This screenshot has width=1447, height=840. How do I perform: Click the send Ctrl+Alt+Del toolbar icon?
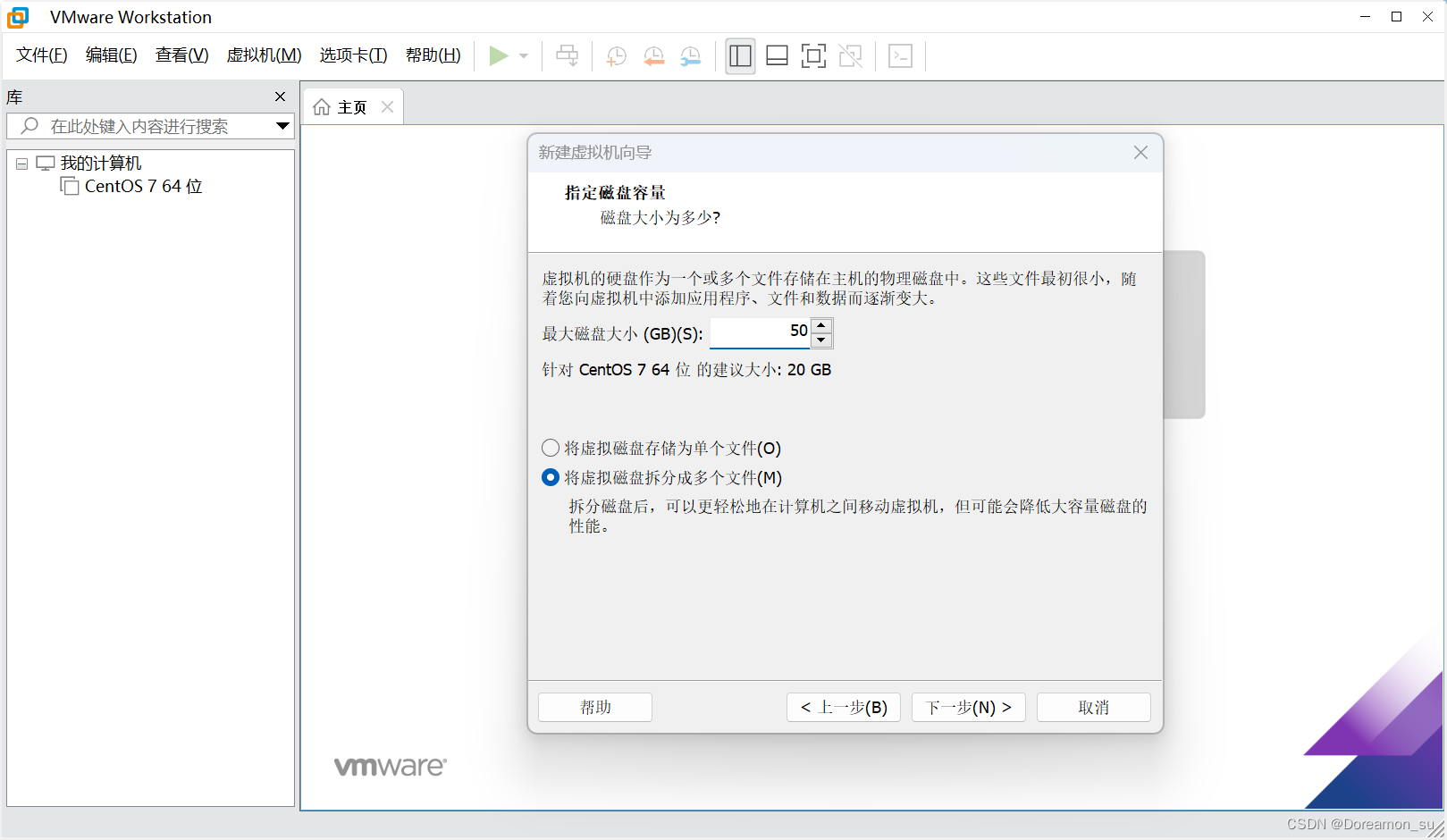[567, 55]
